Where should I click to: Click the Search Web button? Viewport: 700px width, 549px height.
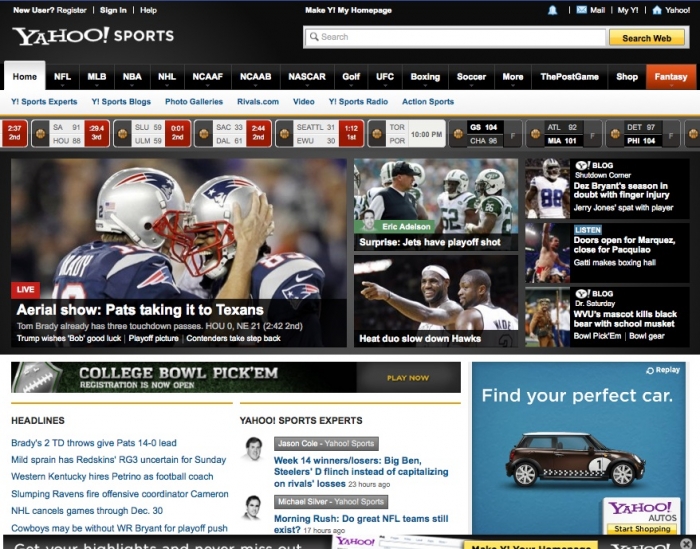click(647, 38)
